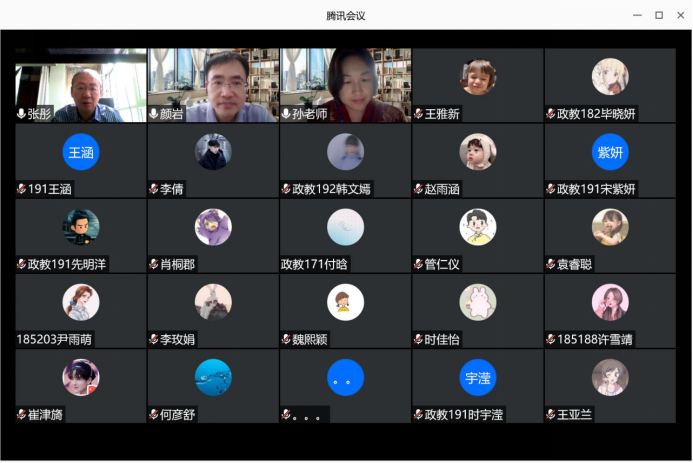This screenshot has width=693, height=463.
Task: Click the name label 政教171付晗
Action: pyautogui.click(x=314, y=264)
